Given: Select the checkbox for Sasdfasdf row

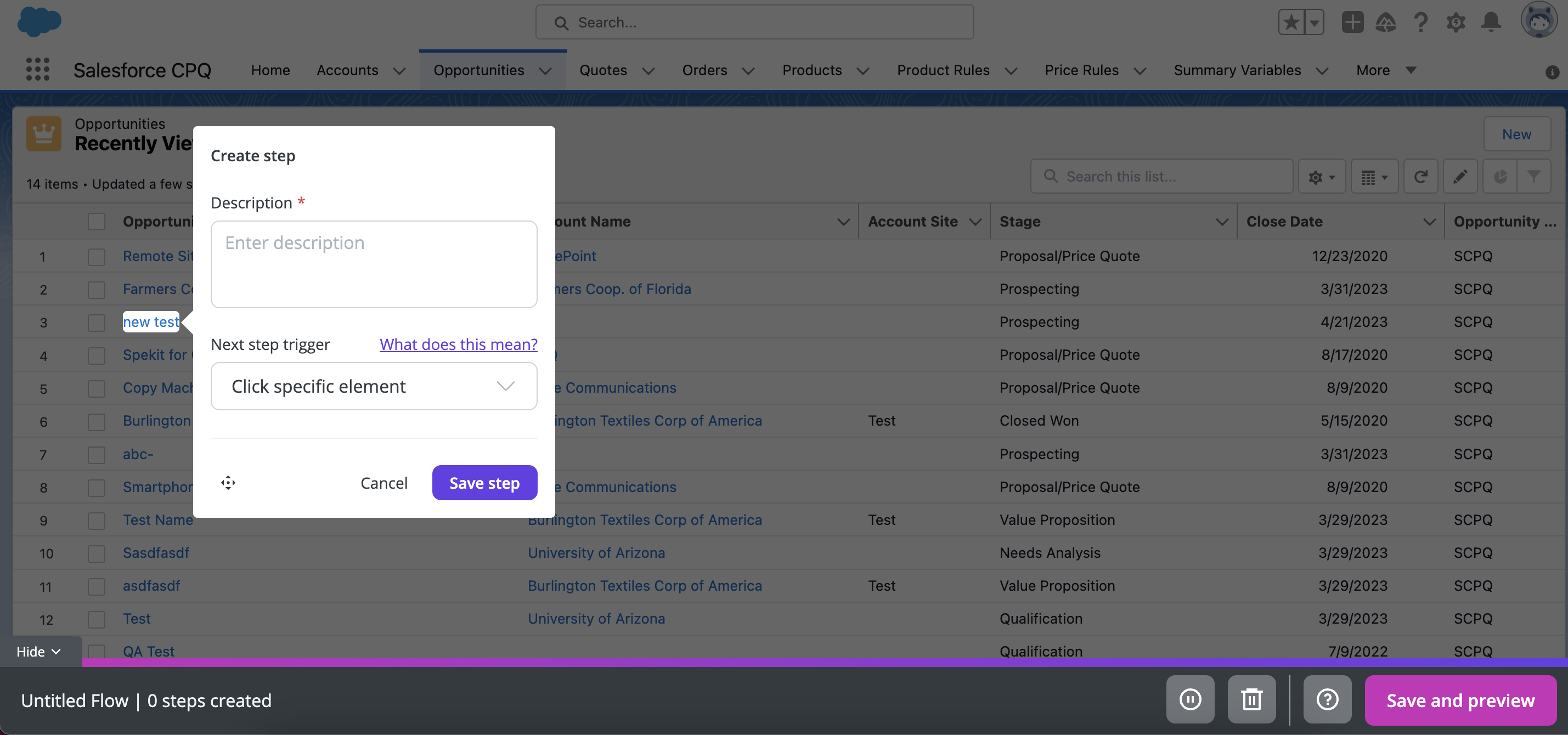Looking at the screenshot, I should click(x=96, y=553).
